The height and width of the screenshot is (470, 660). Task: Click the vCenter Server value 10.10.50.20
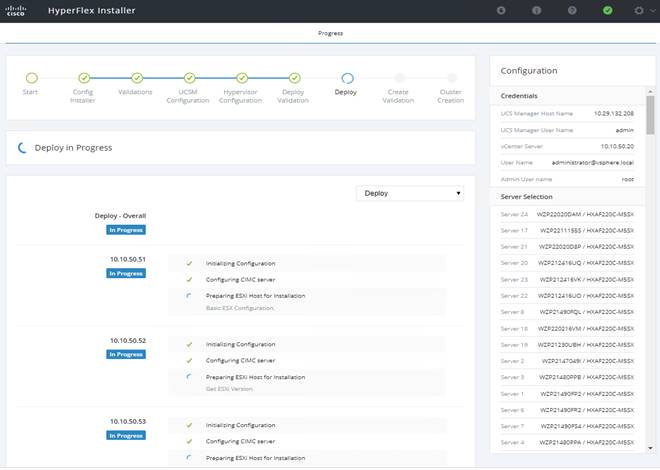[617, 146]
